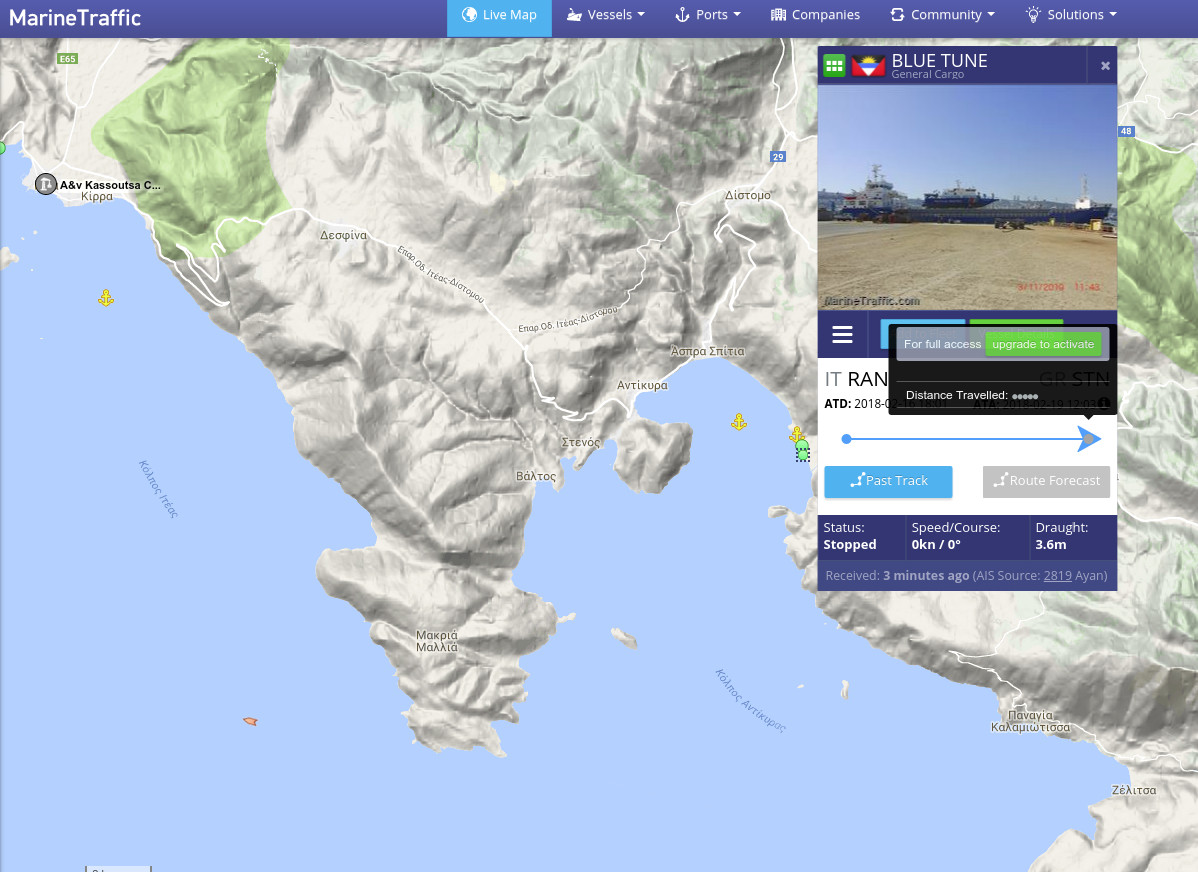Click the Speed/Course value '0kn / 0°'
This screenshot has height=872, width=1198.
[x=936, y=544]
